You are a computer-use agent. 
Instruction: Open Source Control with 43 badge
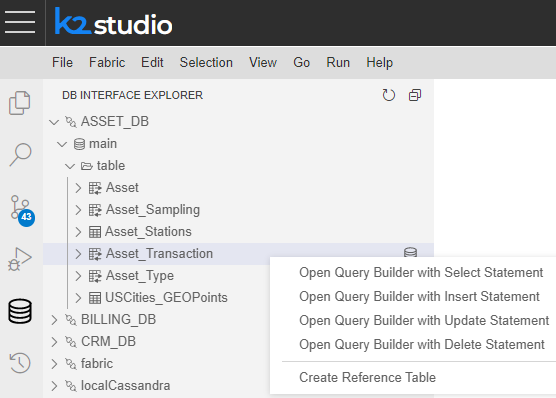21,211
